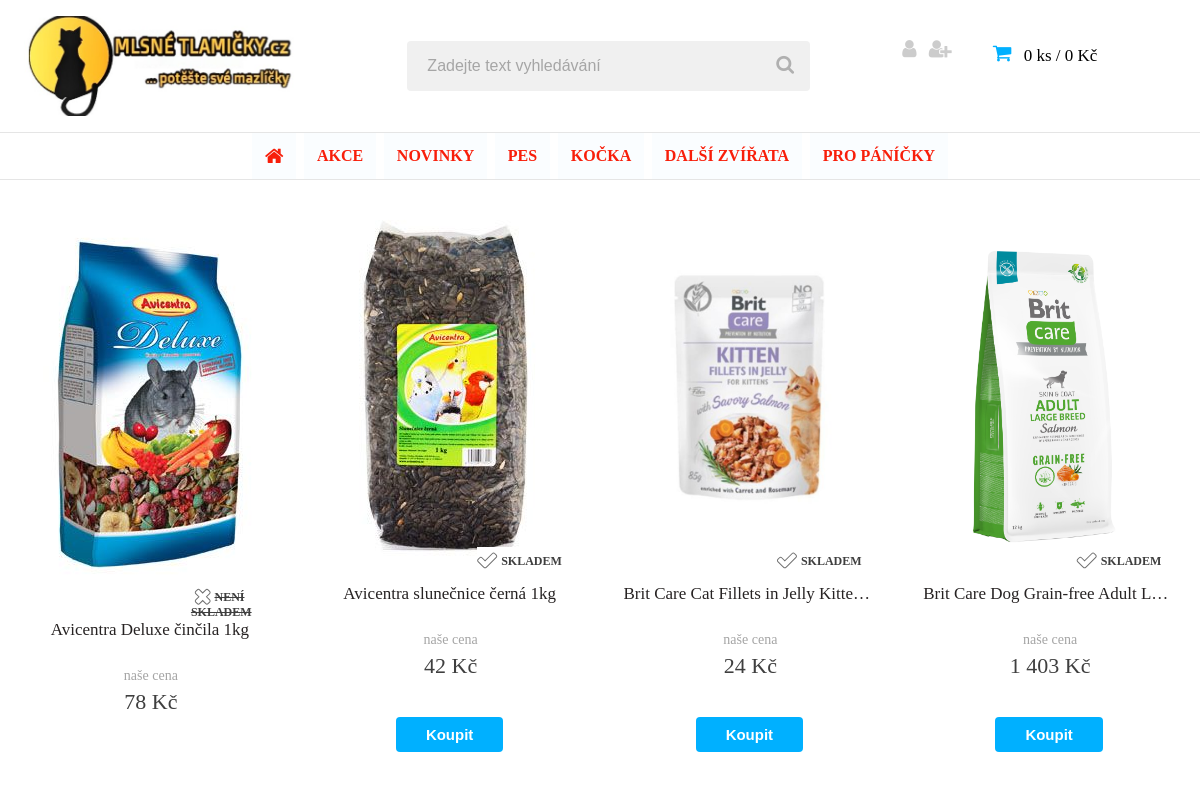The height and width of the screenshot is (800, 1200).
Task: Open the shopping cart icon
Action: tap(1002, 54)
